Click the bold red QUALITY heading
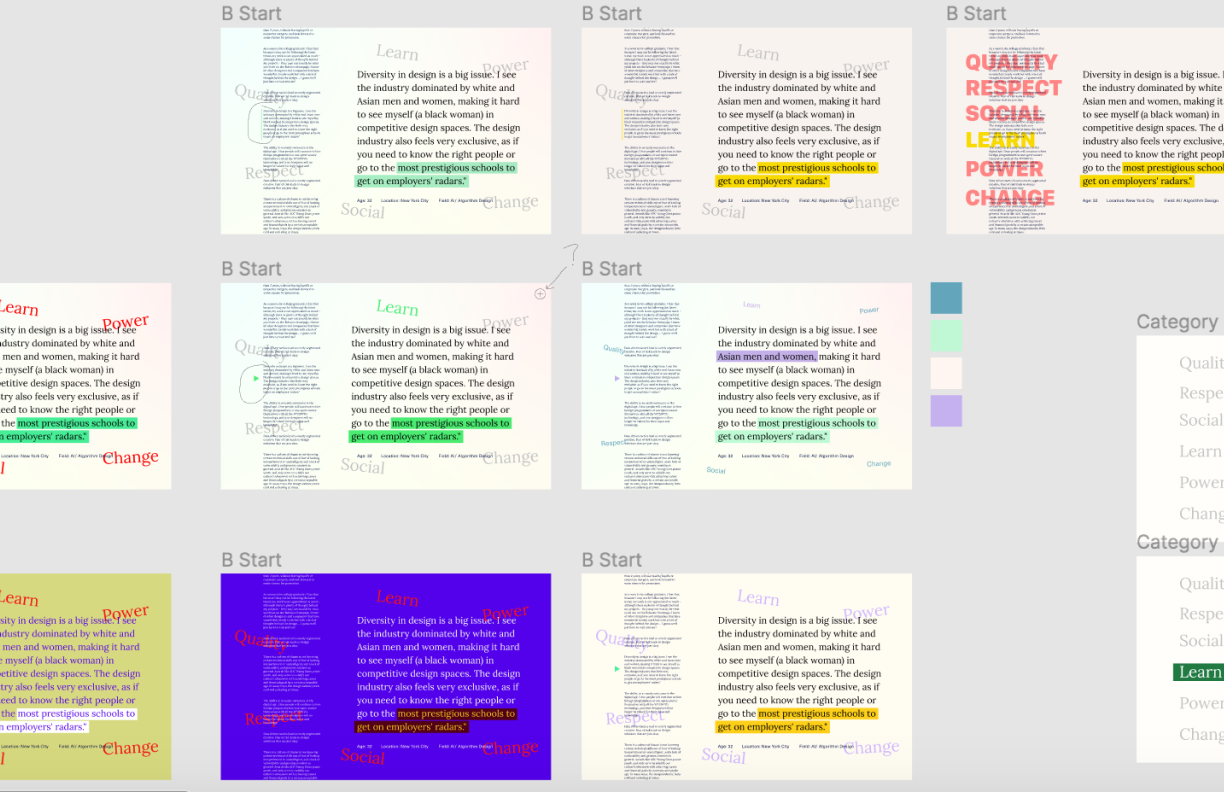This screenshot has width=1224, height=792. coord(1011,63)
